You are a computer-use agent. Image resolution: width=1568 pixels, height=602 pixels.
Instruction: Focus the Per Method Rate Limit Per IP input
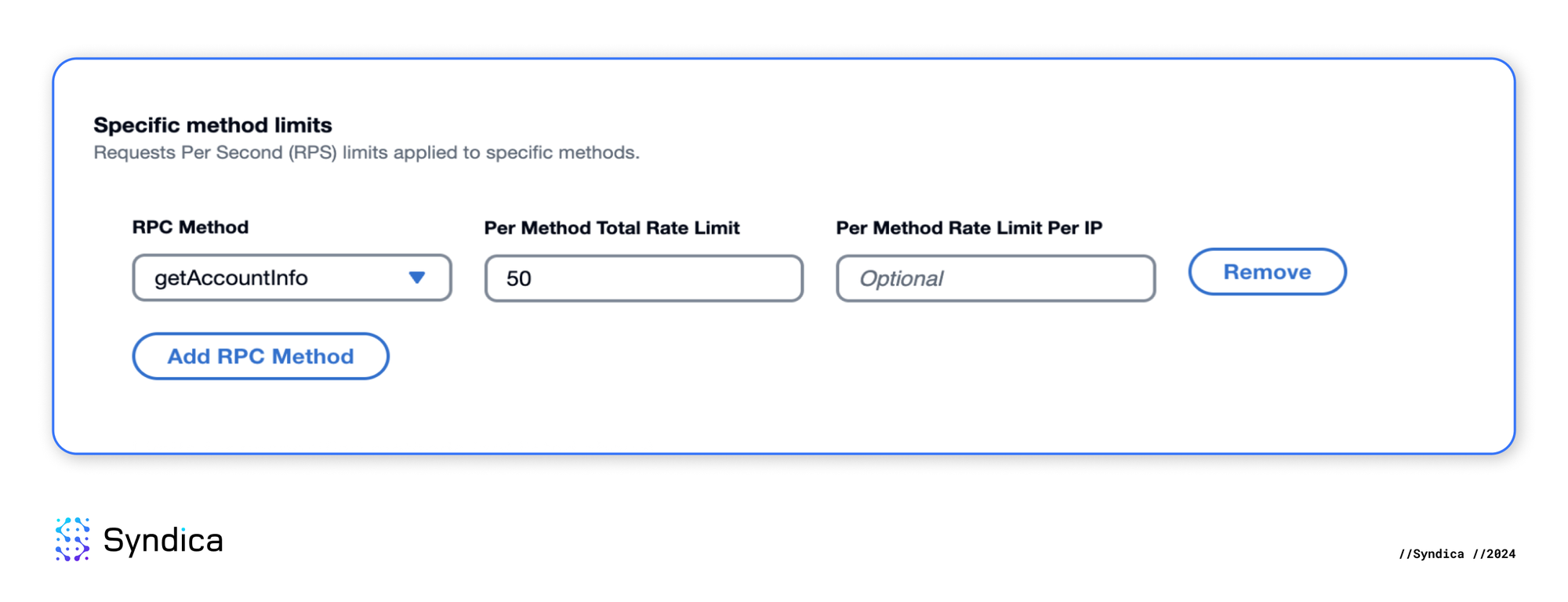pos(995,278)
